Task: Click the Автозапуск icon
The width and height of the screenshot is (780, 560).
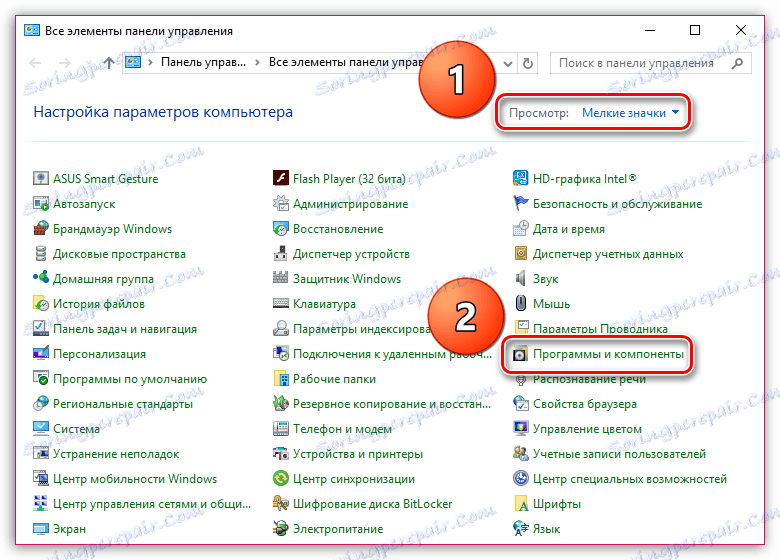Action: click(x=41, y=203)
